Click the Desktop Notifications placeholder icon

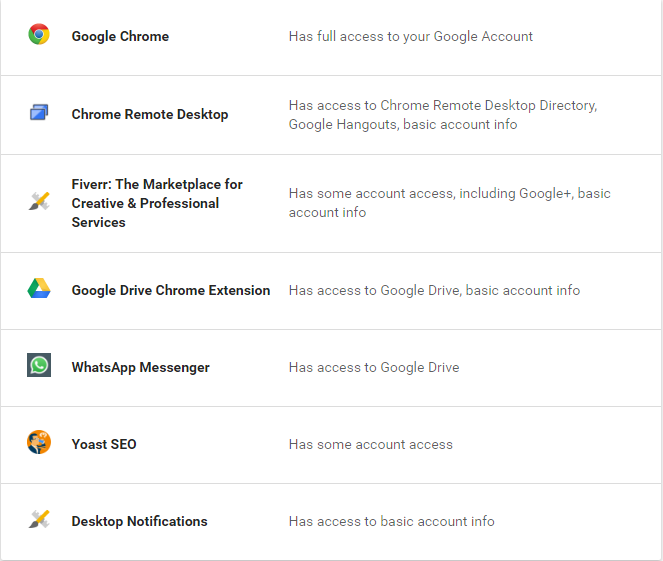tap(39, 519)
